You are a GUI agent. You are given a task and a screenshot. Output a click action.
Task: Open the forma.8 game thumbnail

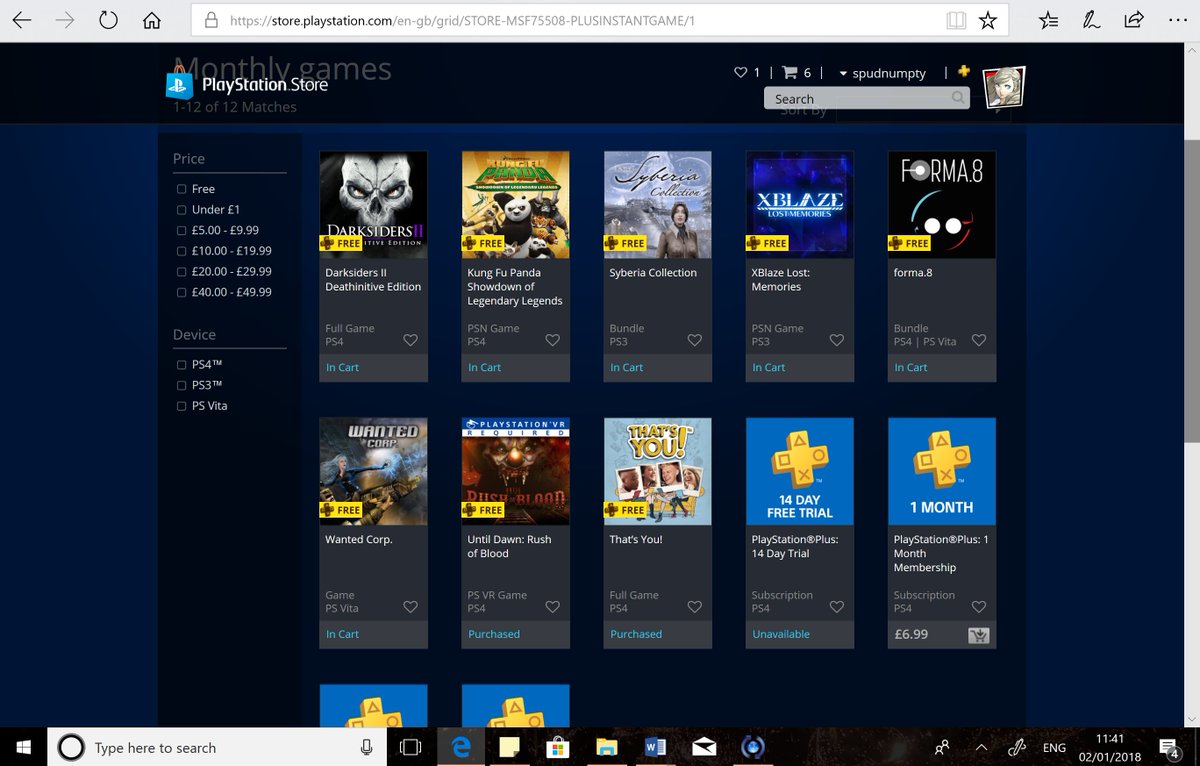(x=942, y=205)
